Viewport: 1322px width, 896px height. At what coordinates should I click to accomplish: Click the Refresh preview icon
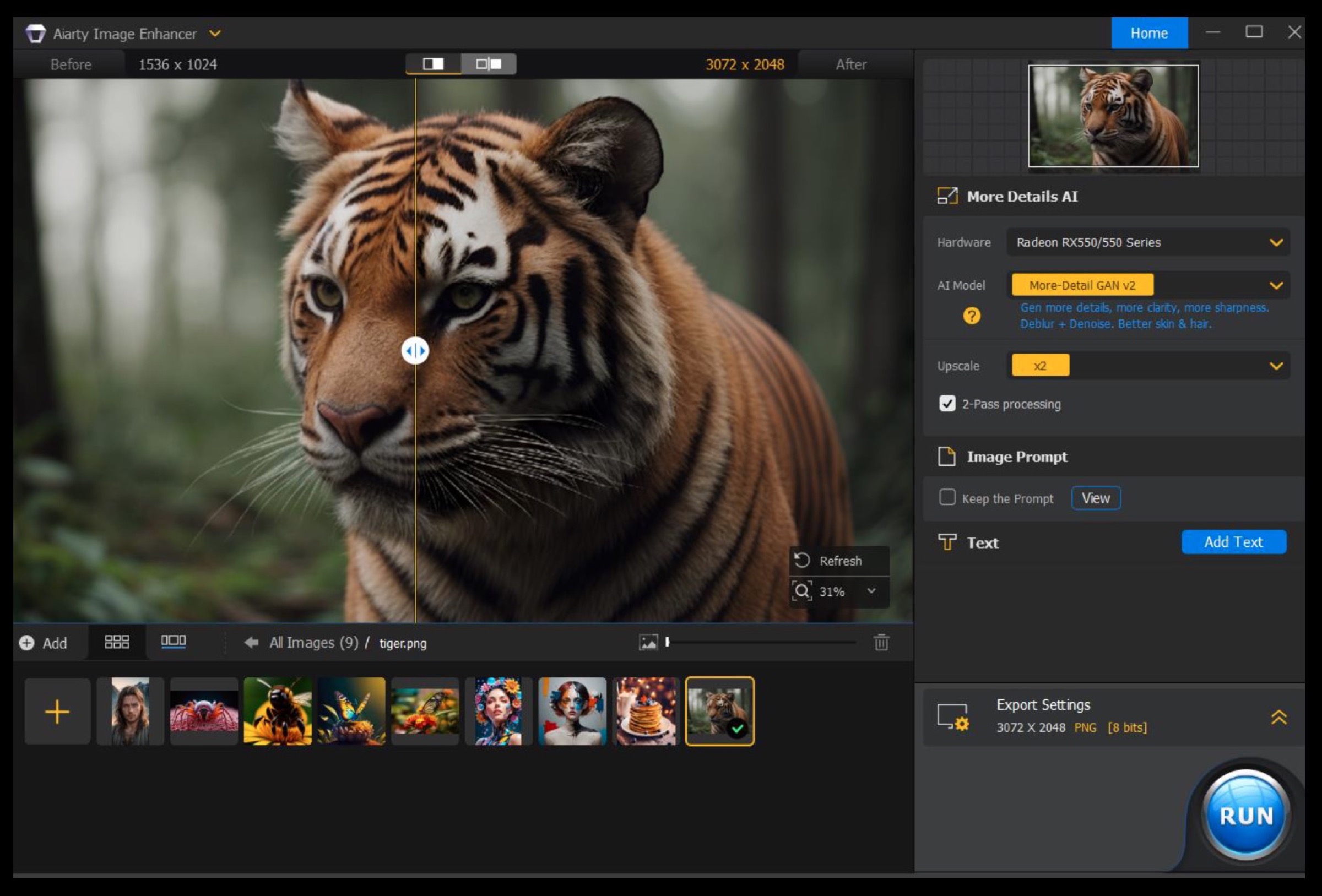pyautogui.click(x=802, y=561)
